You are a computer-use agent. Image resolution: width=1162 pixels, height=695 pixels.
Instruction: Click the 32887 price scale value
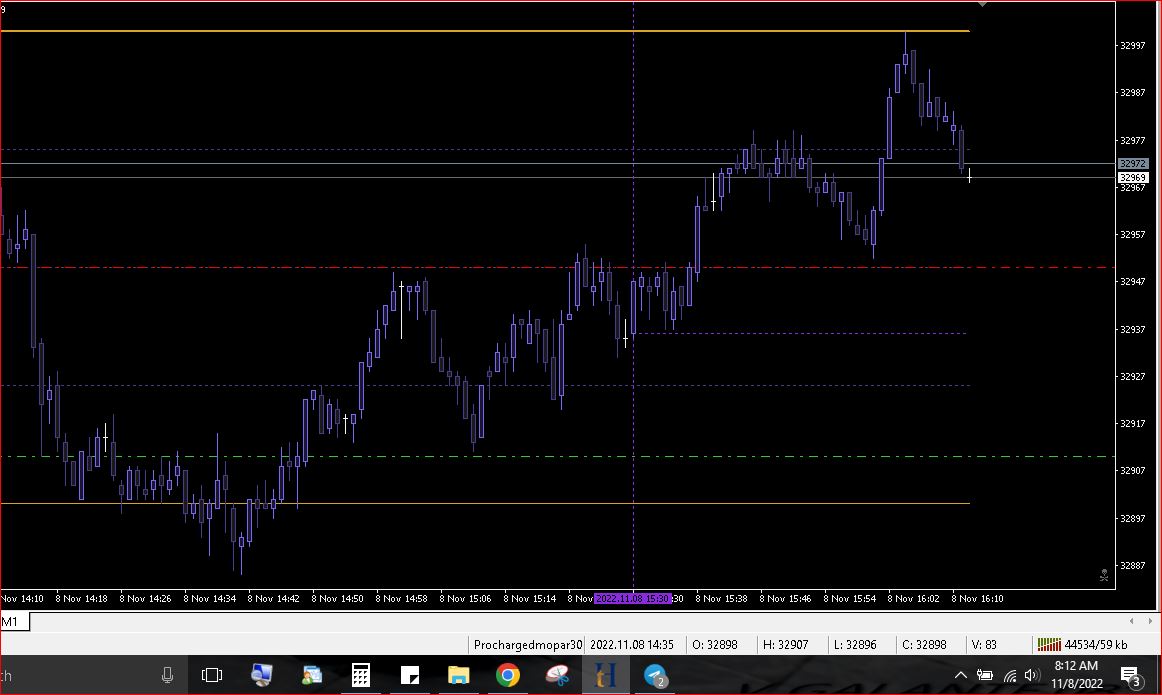click(x=1132, y=566)
